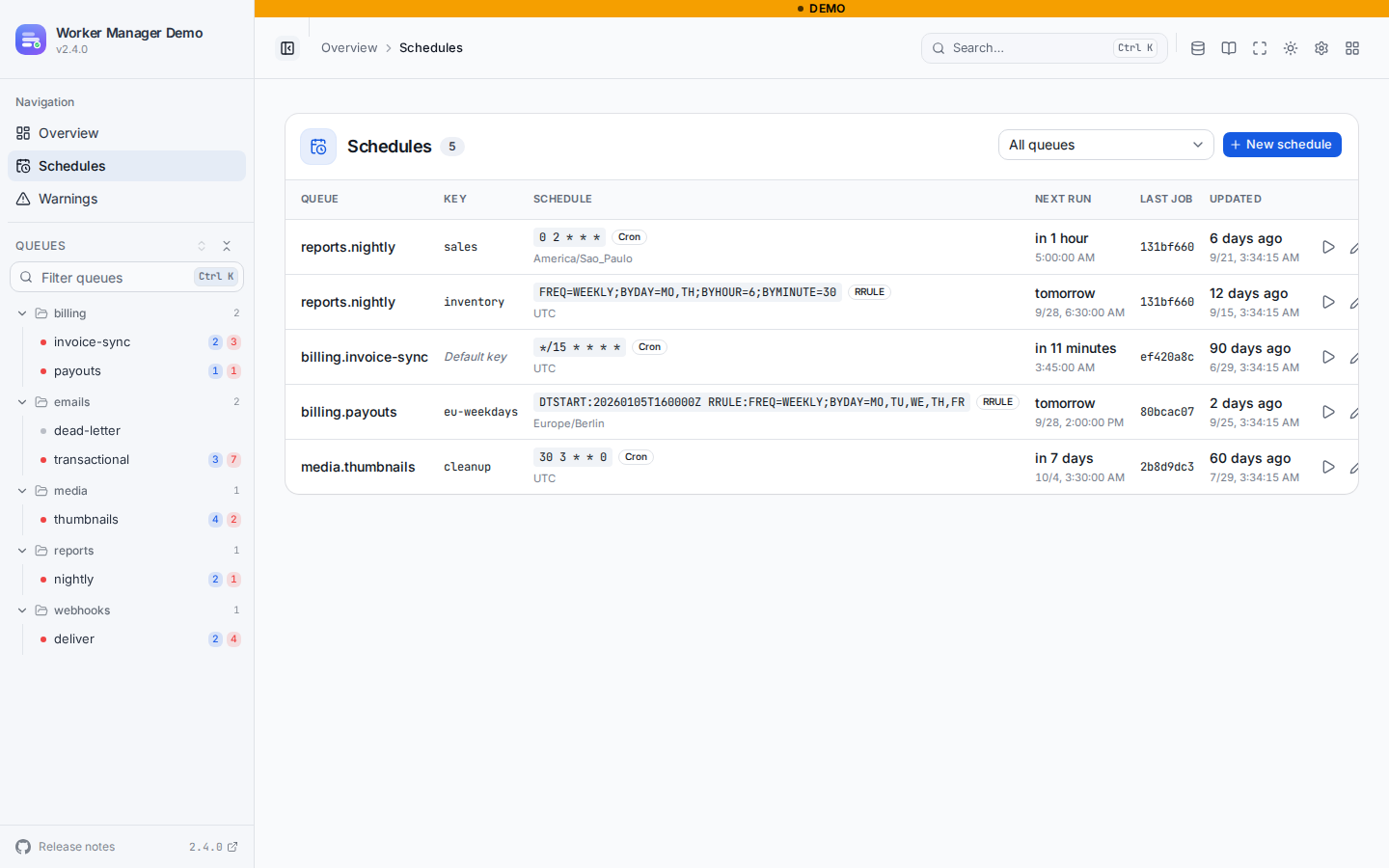Open the database icon in the top toolbar
1389x868 pixels.
[1198, 48]
